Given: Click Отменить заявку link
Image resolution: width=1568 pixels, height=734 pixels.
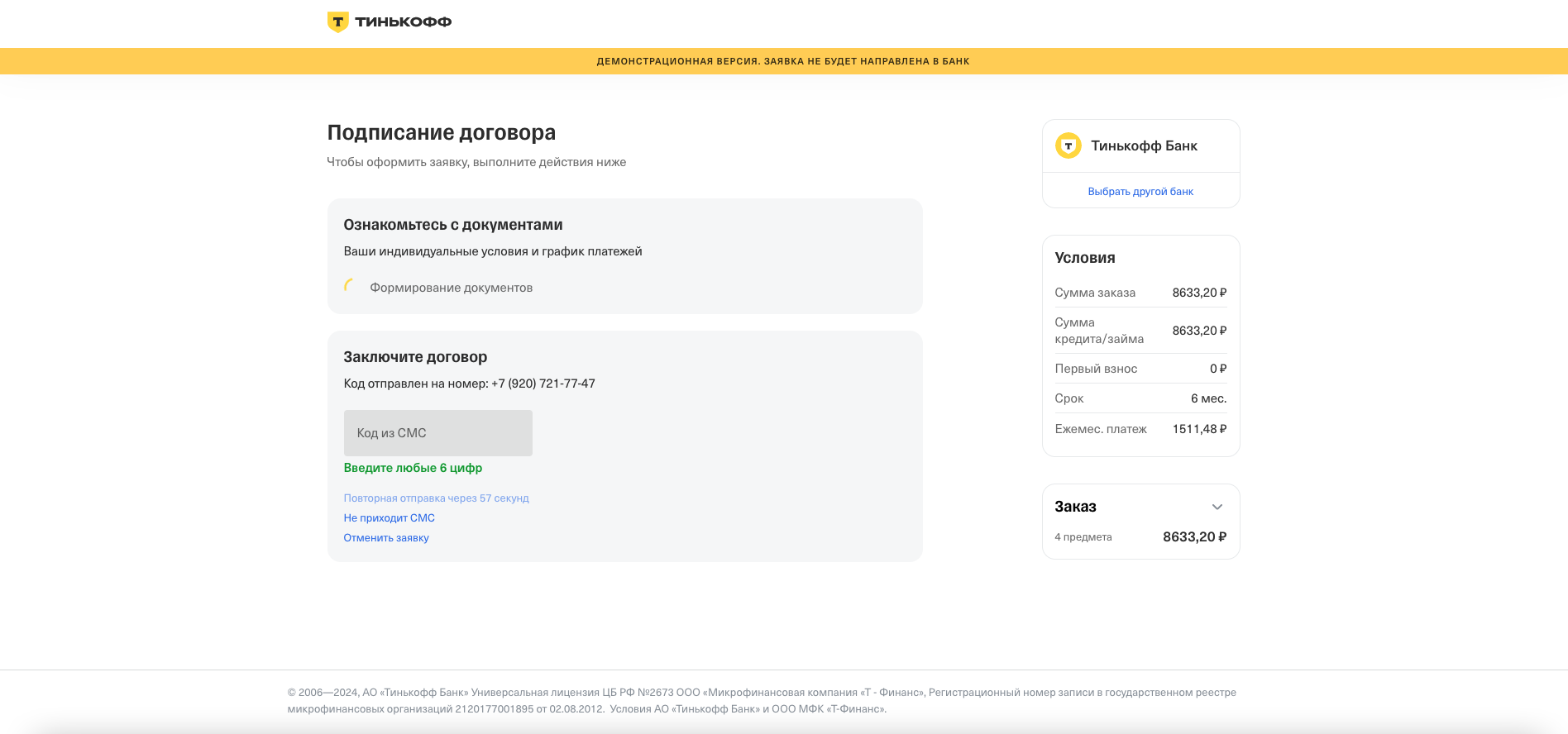Looking at the screenshot, I should pyautogui.click(x=386, y=537).
